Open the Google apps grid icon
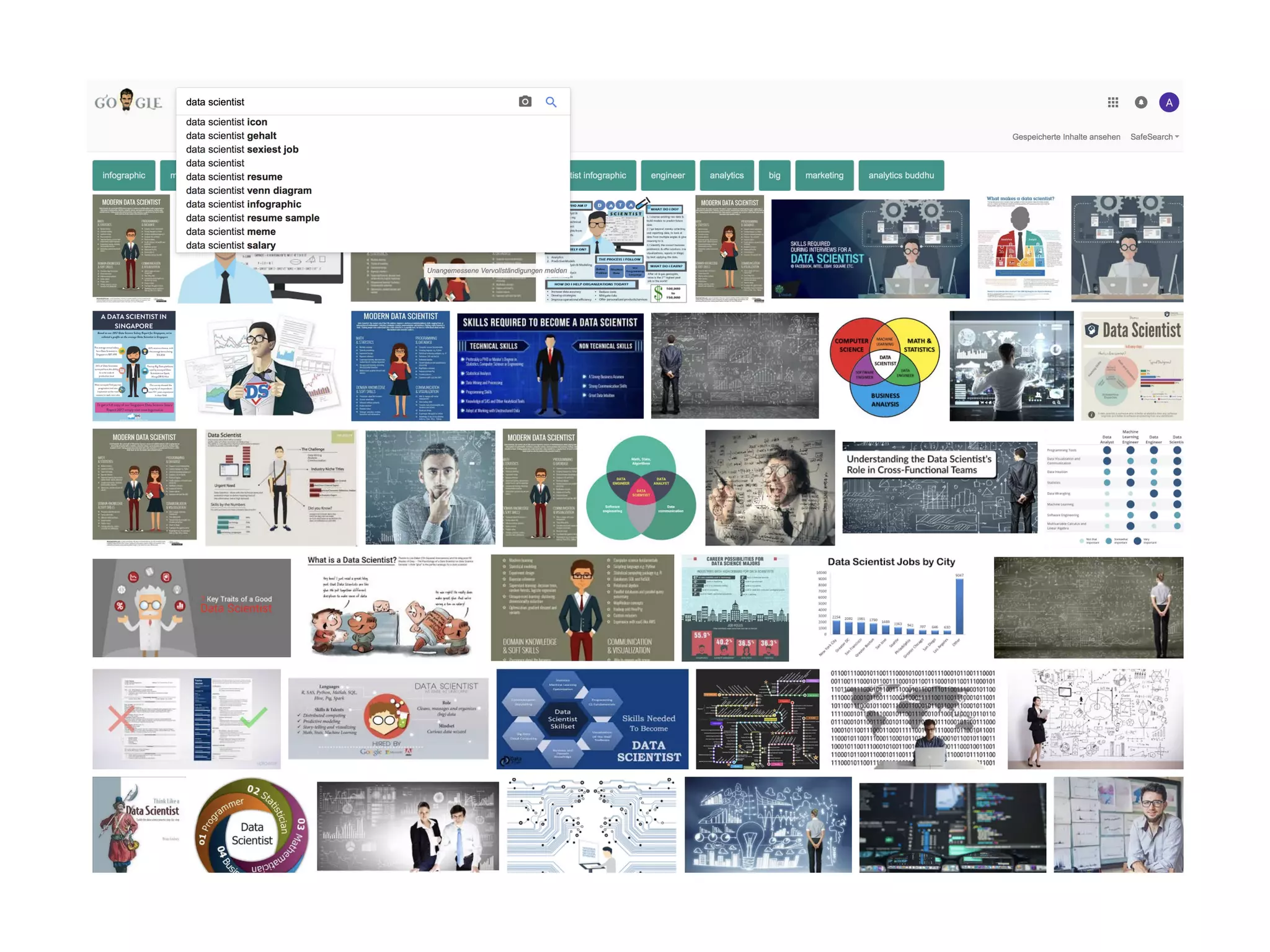The image size is (1270, 952). point(1112,102)
